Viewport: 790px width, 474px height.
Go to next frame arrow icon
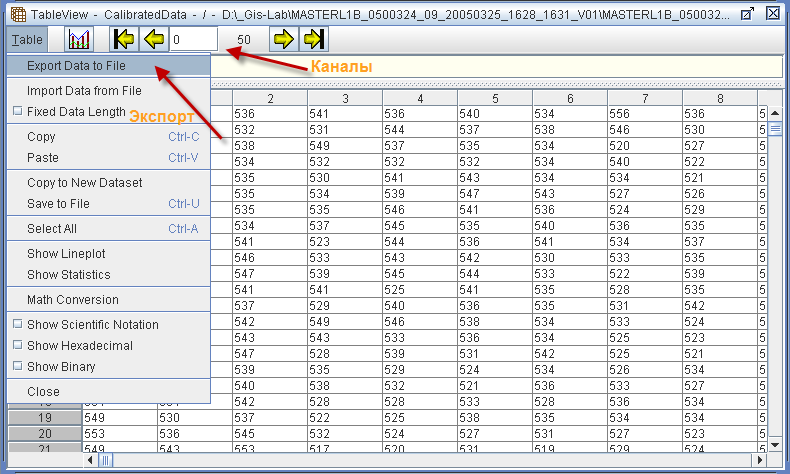coord(284,40)
